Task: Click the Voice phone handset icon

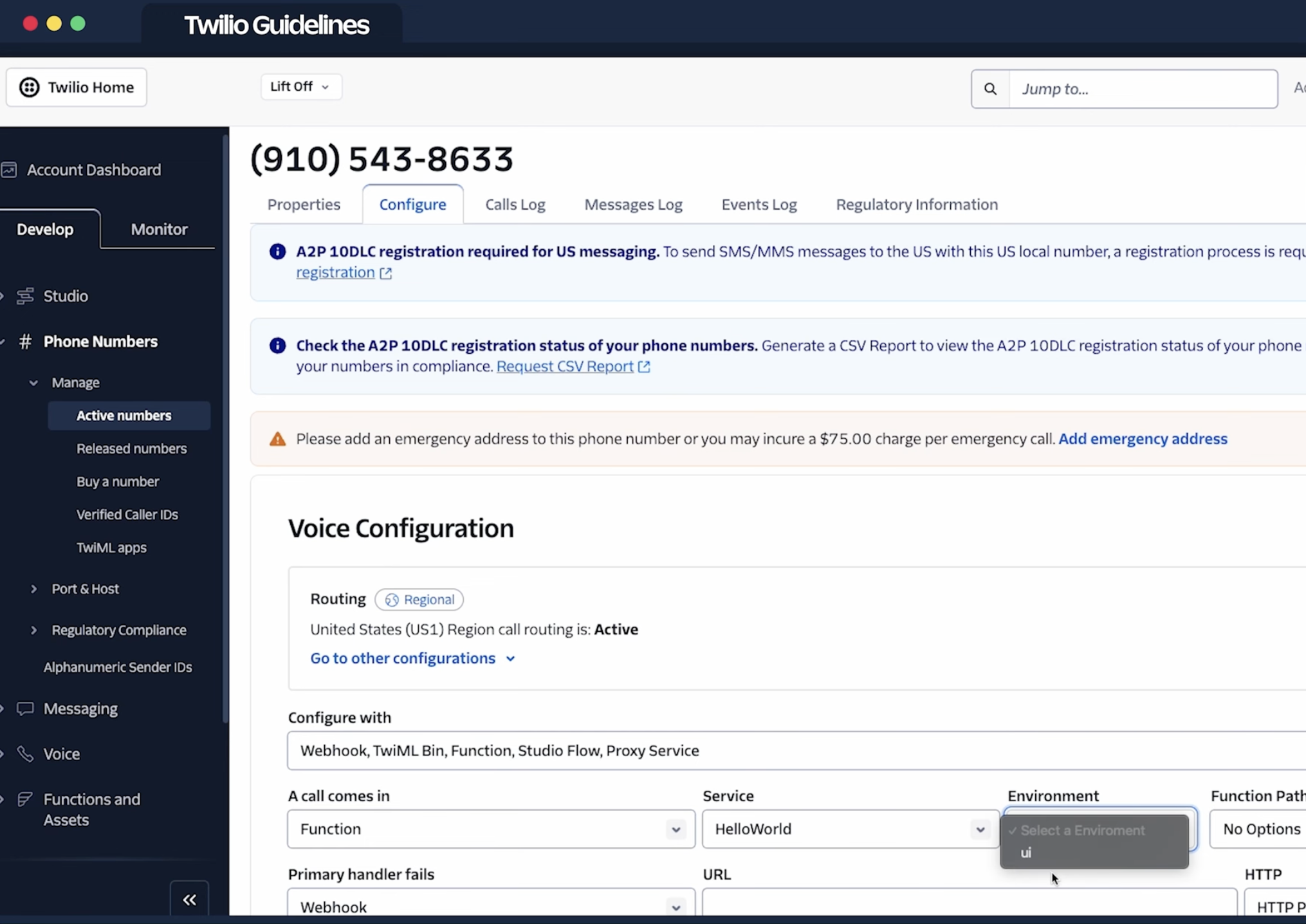Action: pyautogui.click(x=25, y=753)
